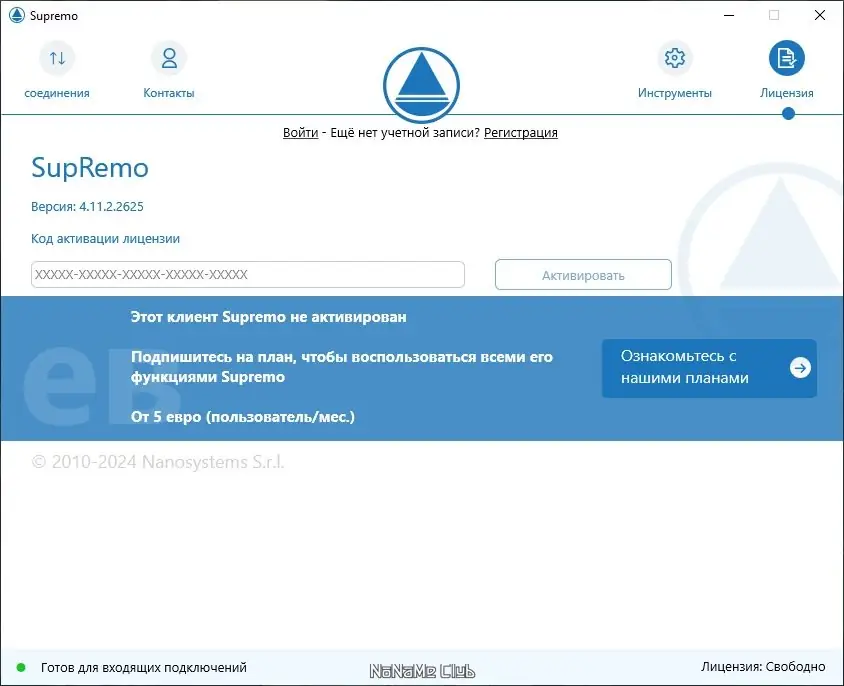
Task: Focus the license activation code field
Action: click(248, 275)
